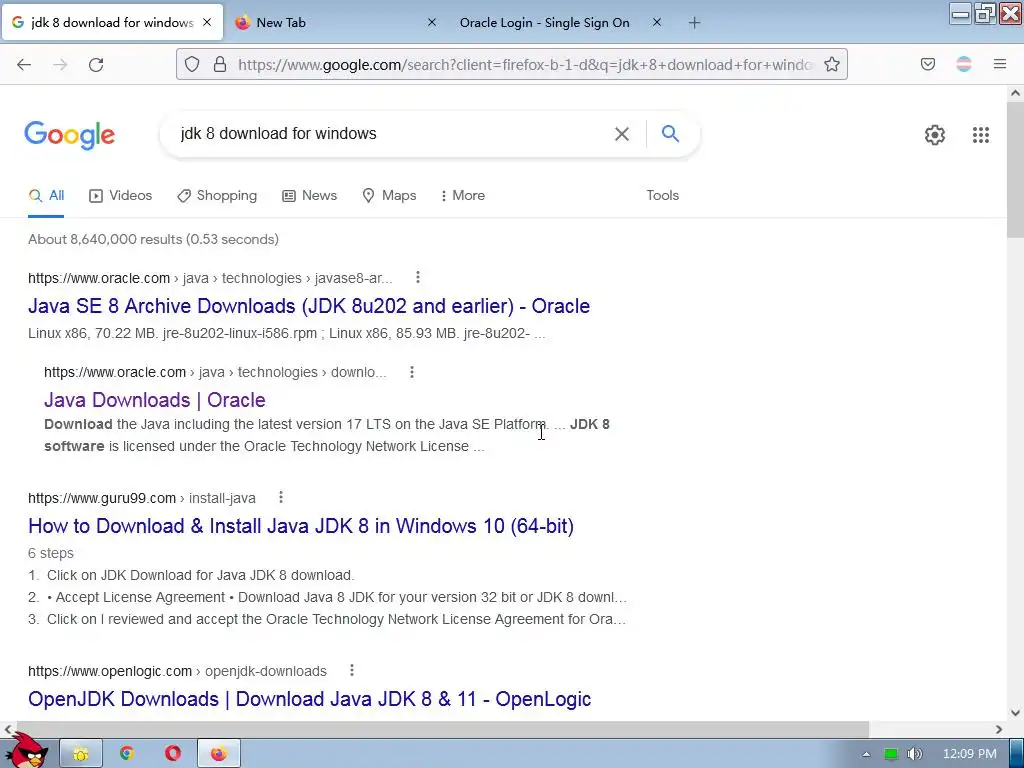
Task: Launch Opera from the taskbar
Action: click(x=172, y=754)
